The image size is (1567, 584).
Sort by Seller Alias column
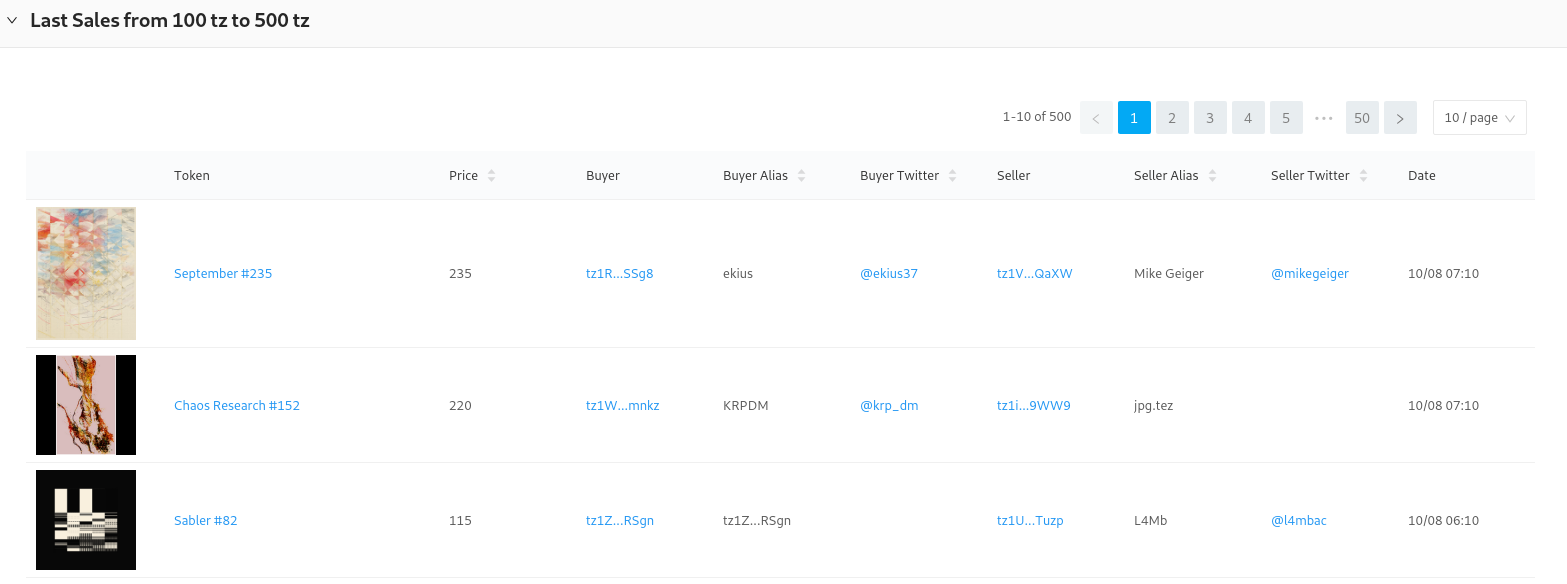pos(1212,176)
